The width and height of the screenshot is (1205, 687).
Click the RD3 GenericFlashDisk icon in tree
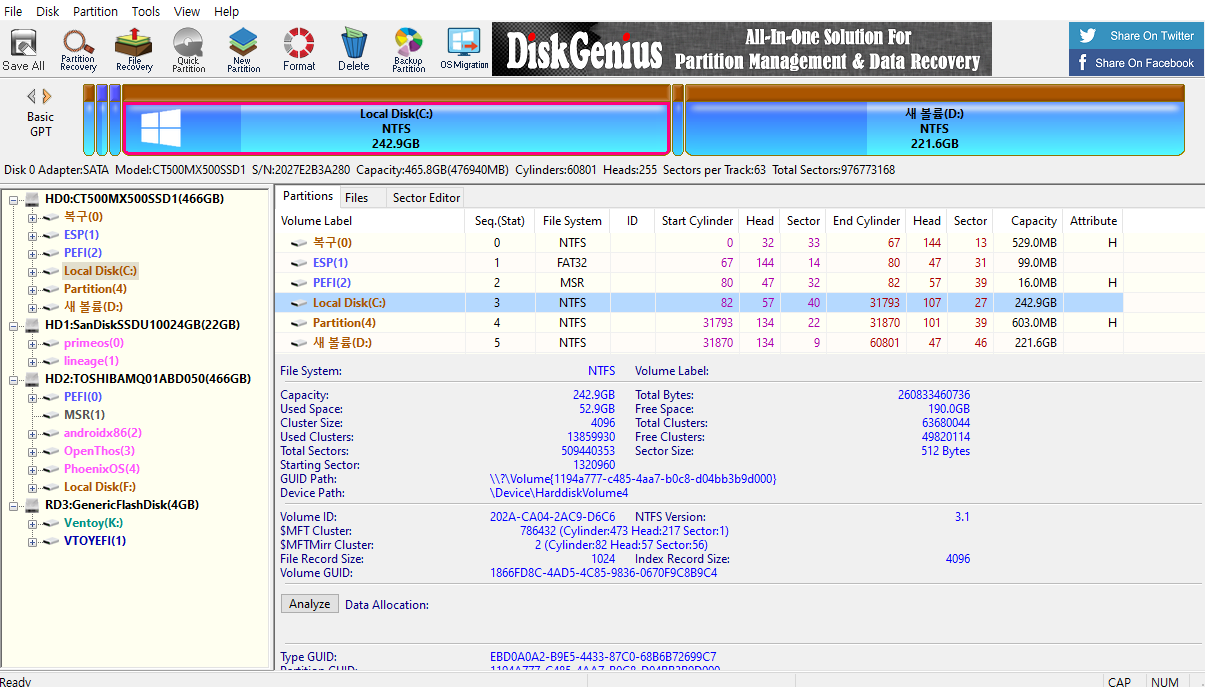tap(32, 505)
